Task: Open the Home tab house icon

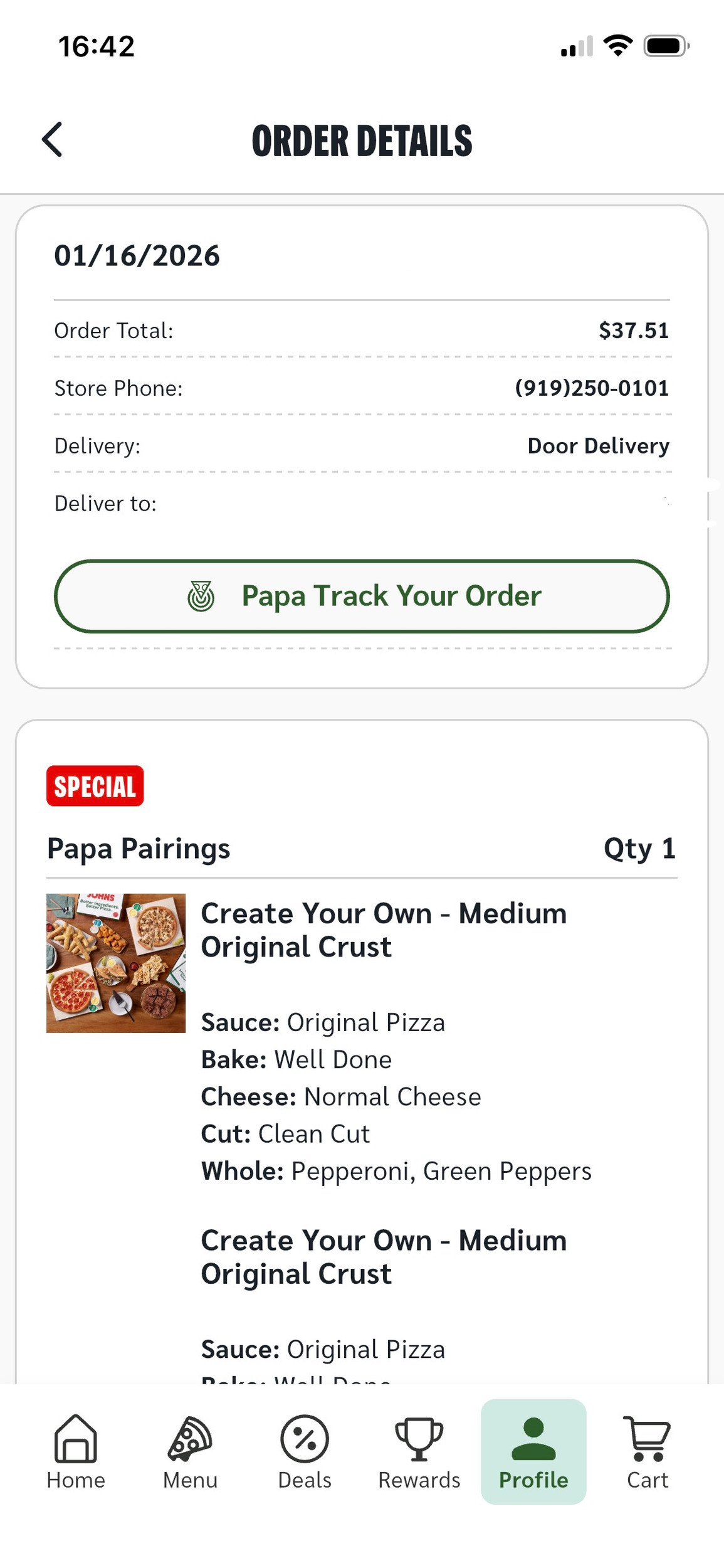Action: 76,1438
